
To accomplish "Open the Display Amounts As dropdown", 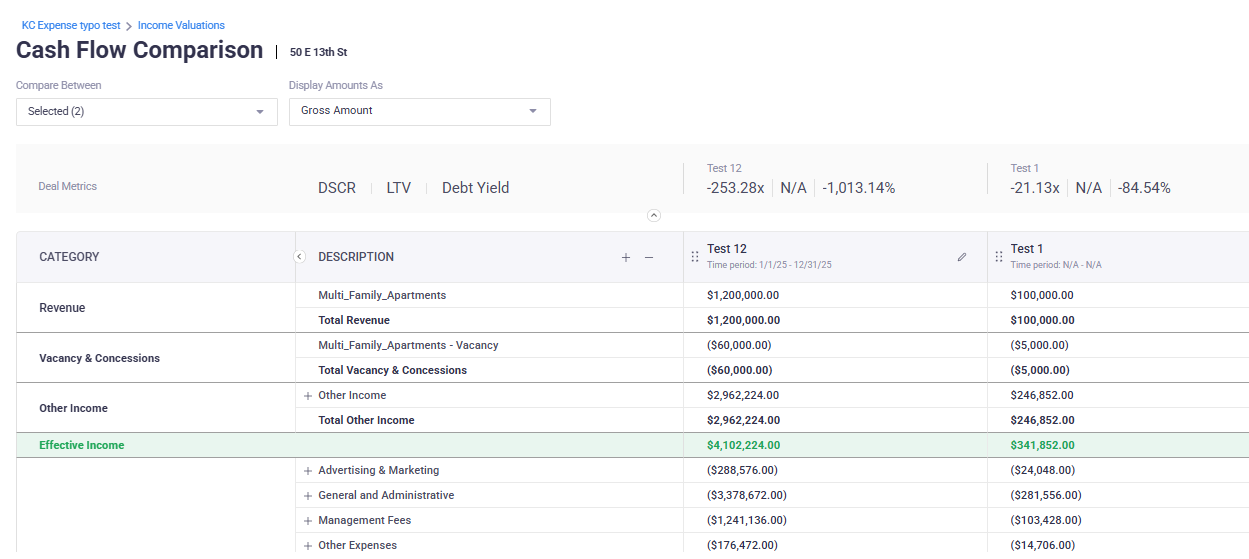I will click(x=420, y=111).
